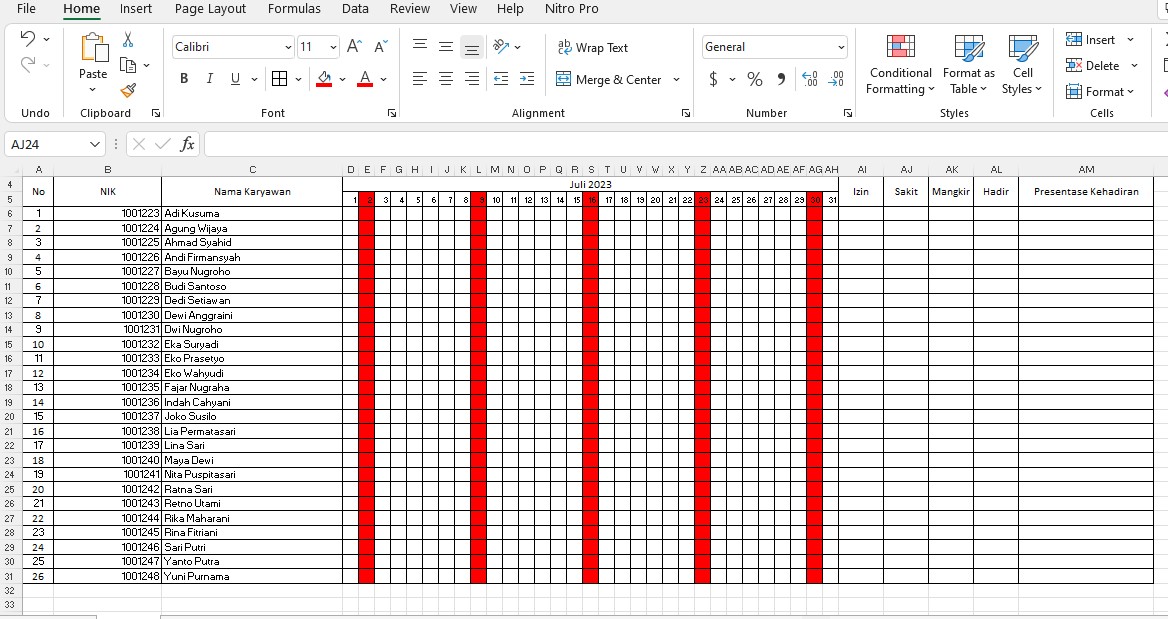Select column header AM

point(1086,170)
